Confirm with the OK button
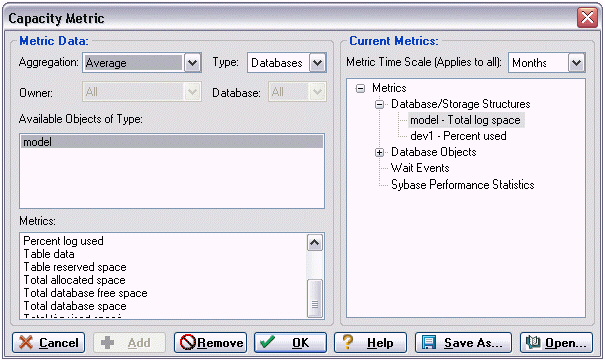 (291, 342)
